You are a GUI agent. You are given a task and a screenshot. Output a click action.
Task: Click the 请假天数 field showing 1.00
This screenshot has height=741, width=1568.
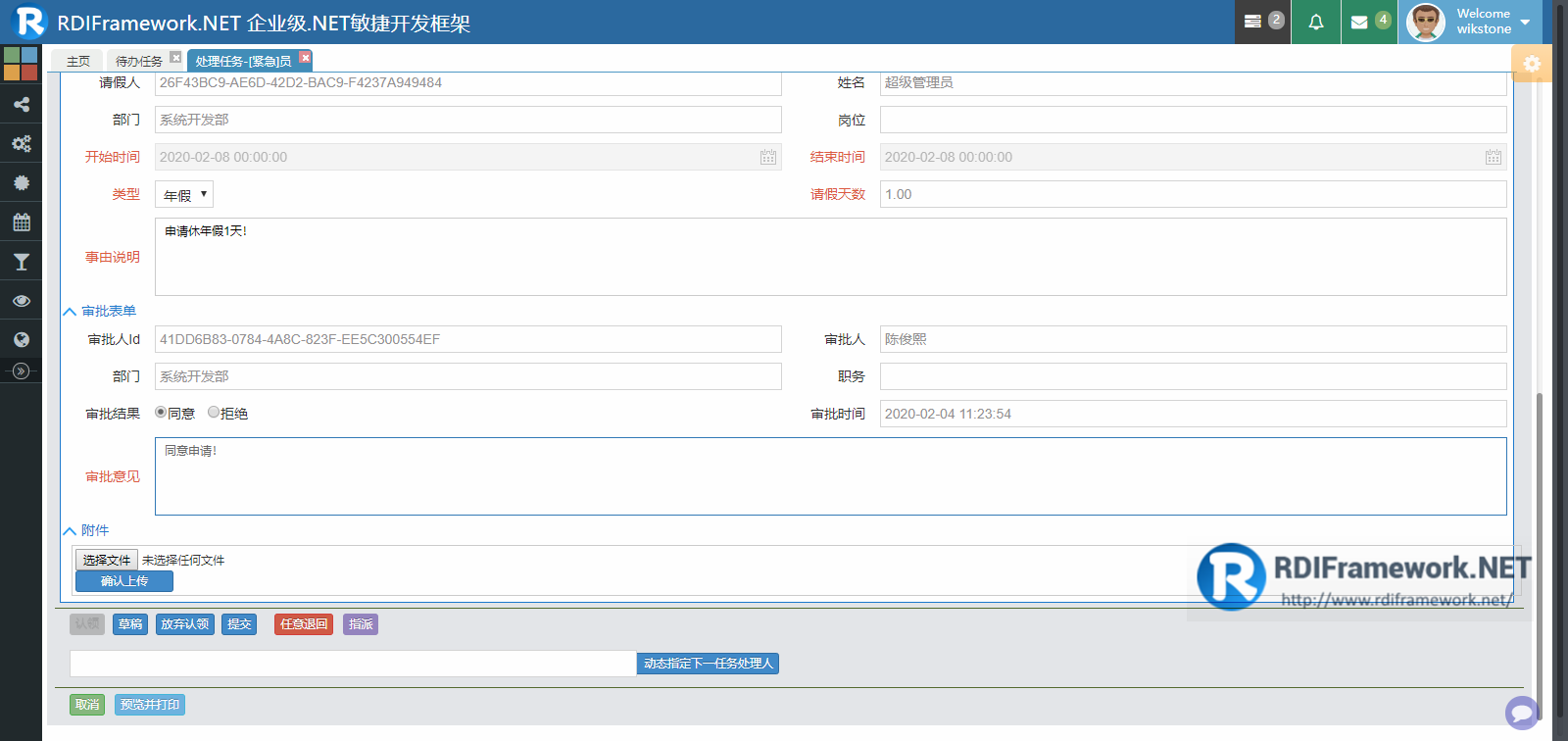point(1194,194)
